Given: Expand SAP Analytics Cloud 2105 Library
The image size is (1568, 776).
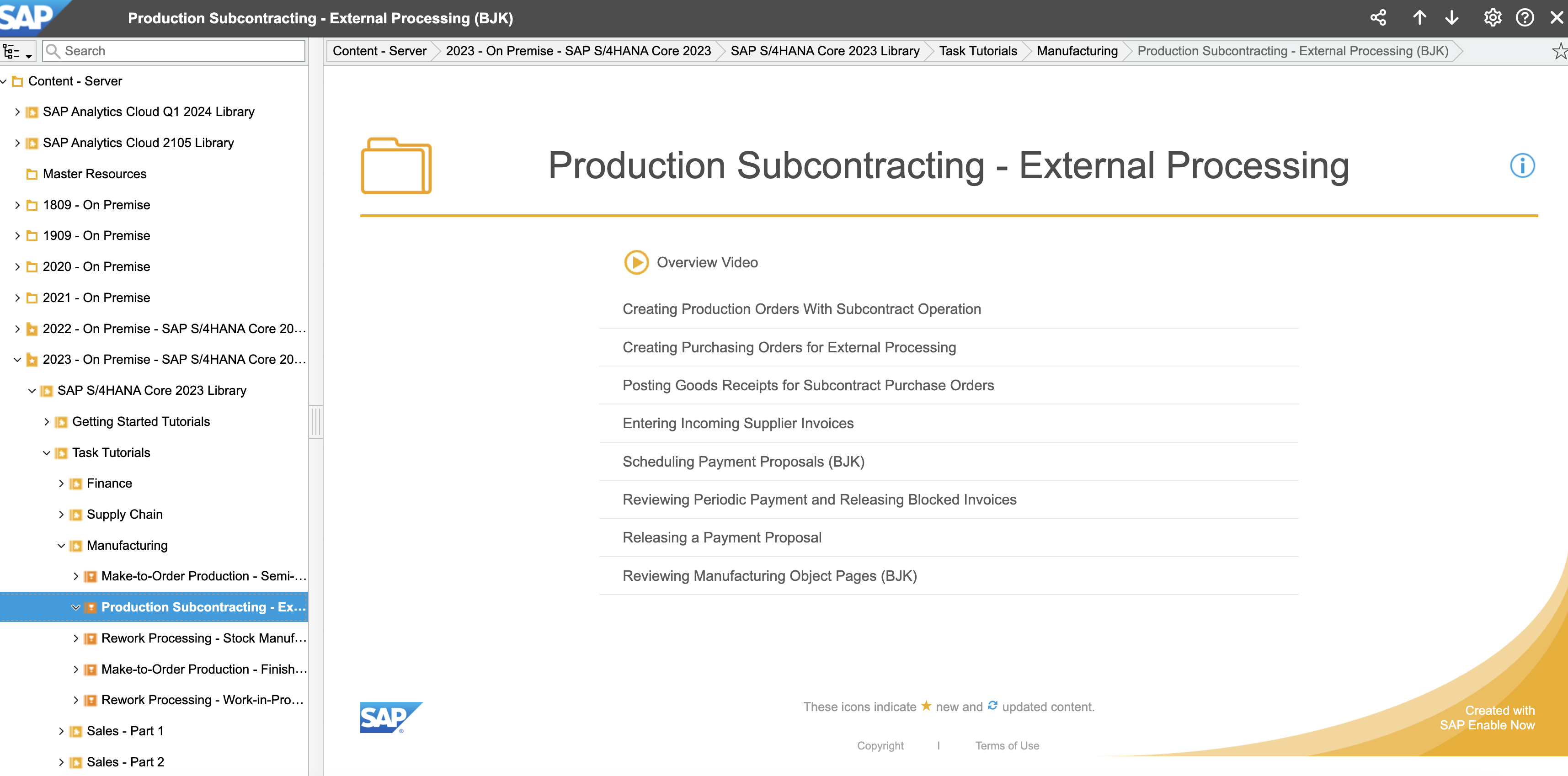Looking at the screenshot, I should click(x=17, y=143).
